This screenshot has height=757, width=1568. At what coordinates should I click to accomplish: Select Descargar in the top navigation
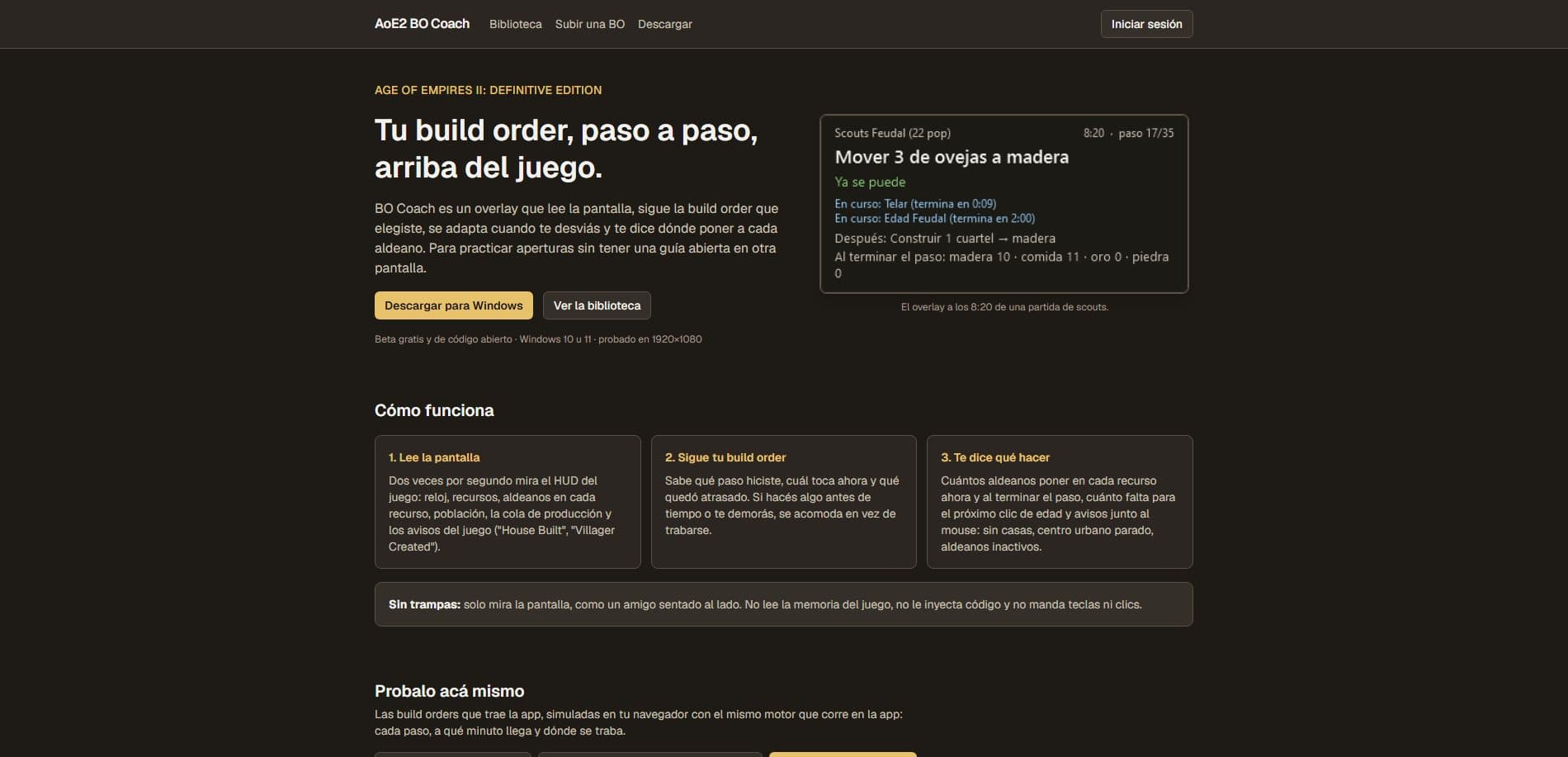coord(664,24)
